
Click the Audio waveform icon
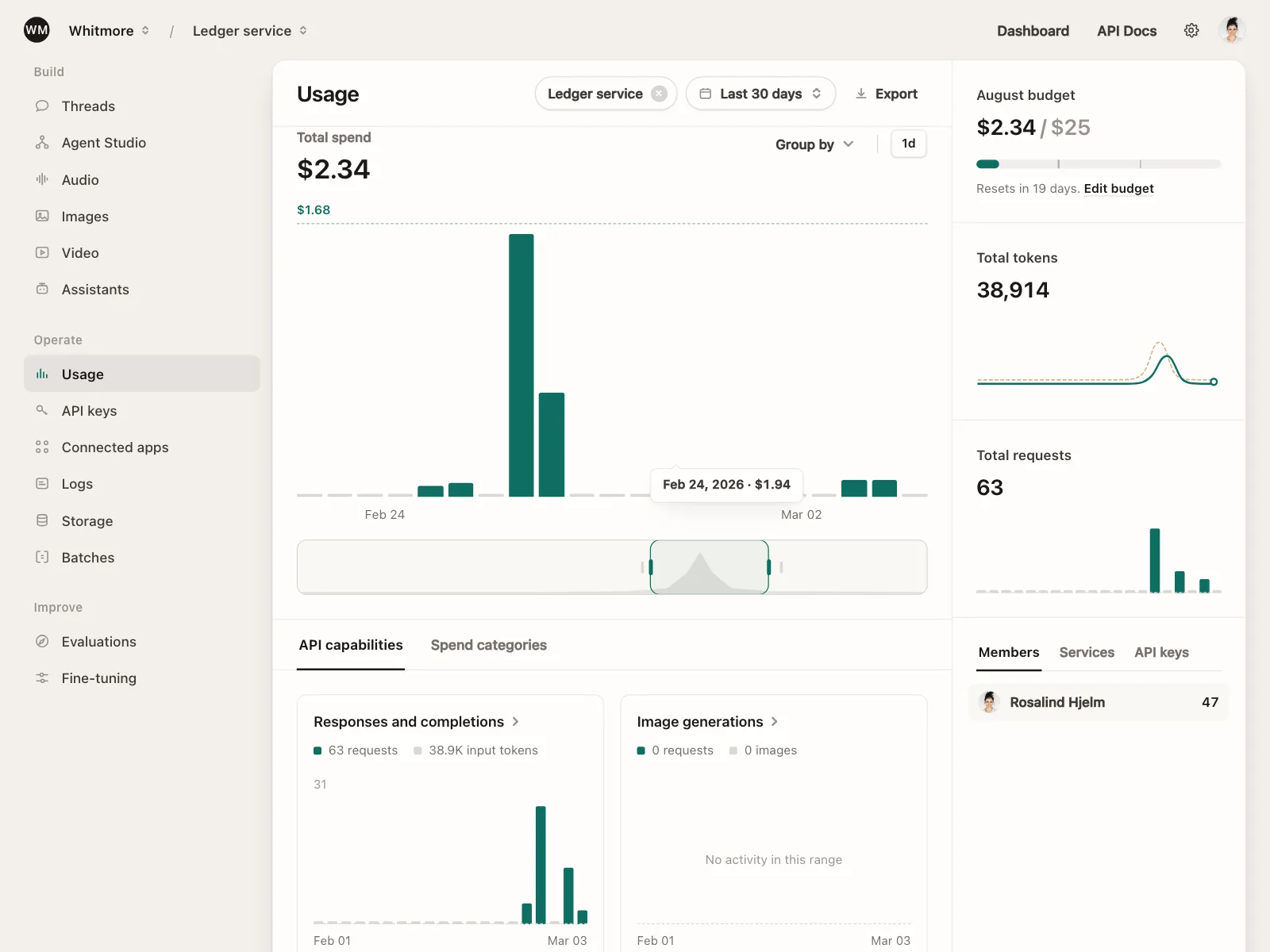[42, 180]
